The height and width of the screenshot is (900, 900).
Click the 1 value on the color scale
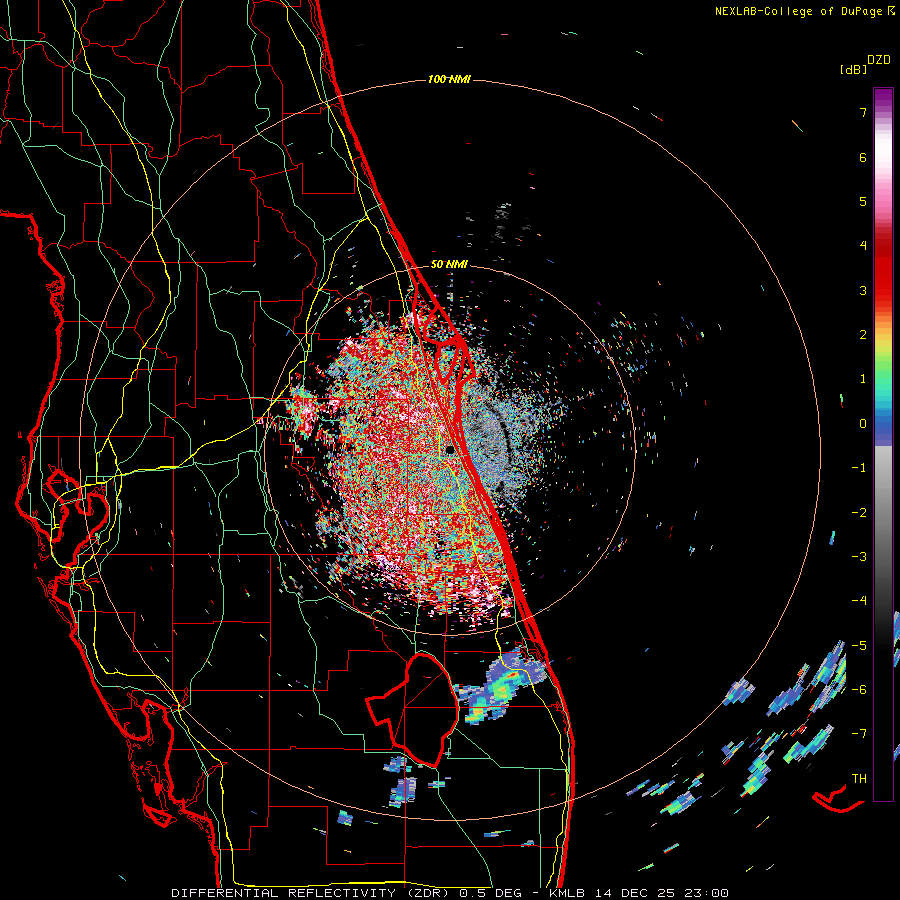coord(863,379)
